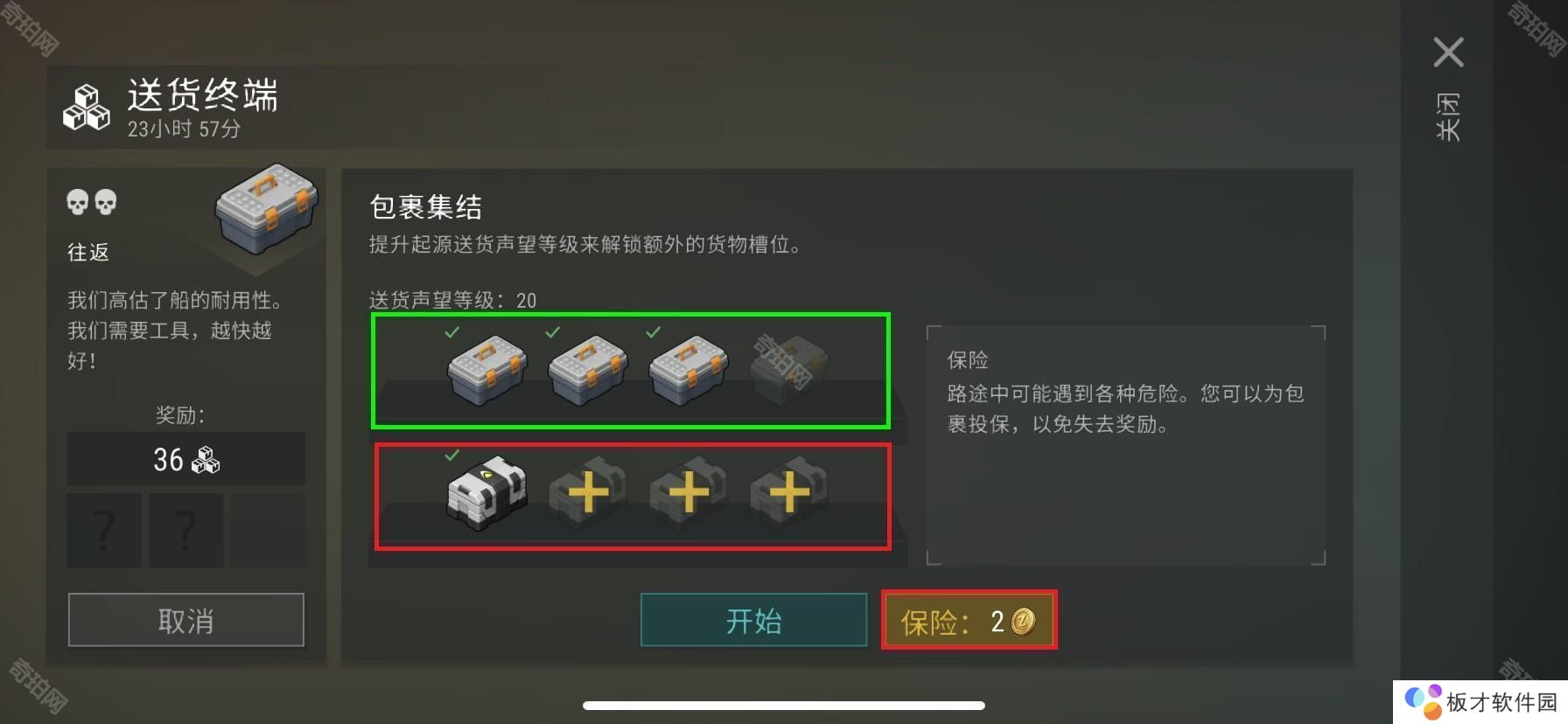
Task: Tap the locked faded fourth toolbox slot
Action: tap(789, 370)
